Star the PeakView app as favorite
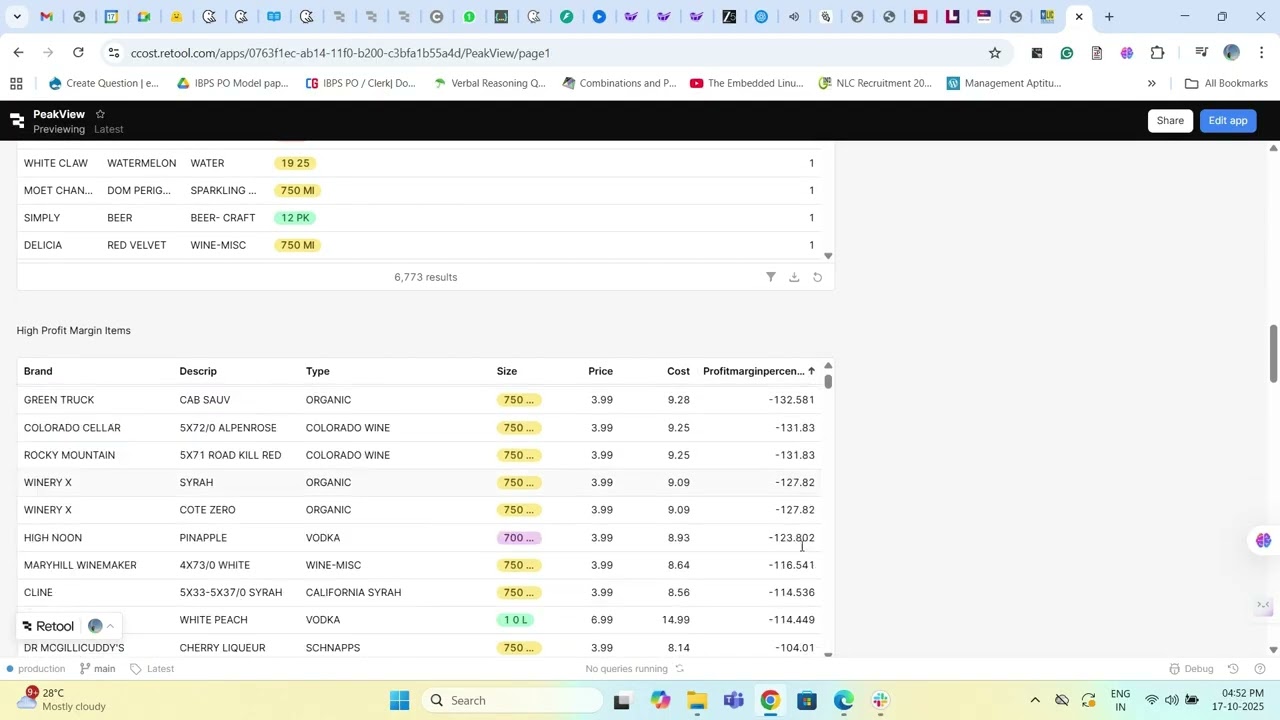Image resolution: width=1280 pixels, height=720 pixels. [100, 114]
